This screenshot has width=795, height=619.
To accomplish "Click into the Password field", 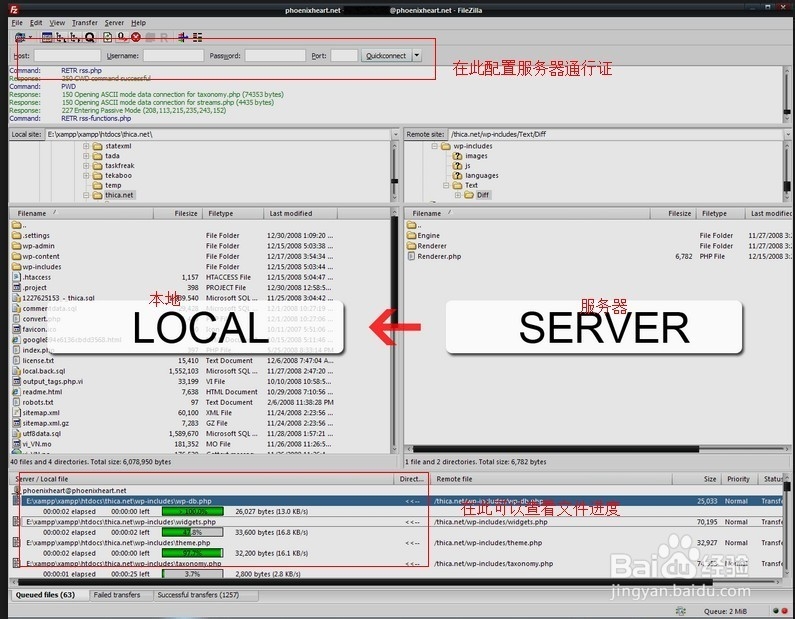I will click(x=275, y=56).
